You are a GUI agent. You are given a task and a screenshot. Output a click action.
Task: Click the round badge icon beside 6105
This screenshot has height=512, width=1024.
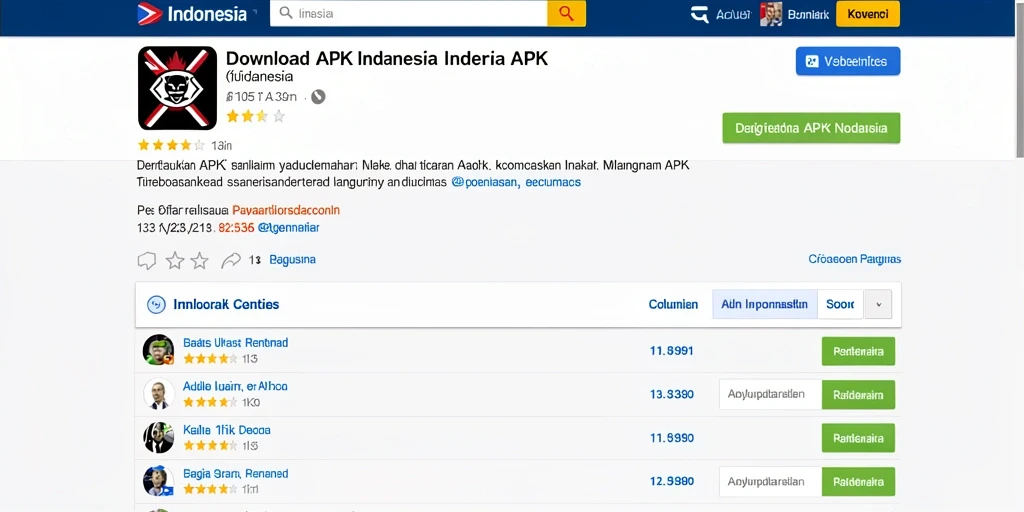point(318,97)
